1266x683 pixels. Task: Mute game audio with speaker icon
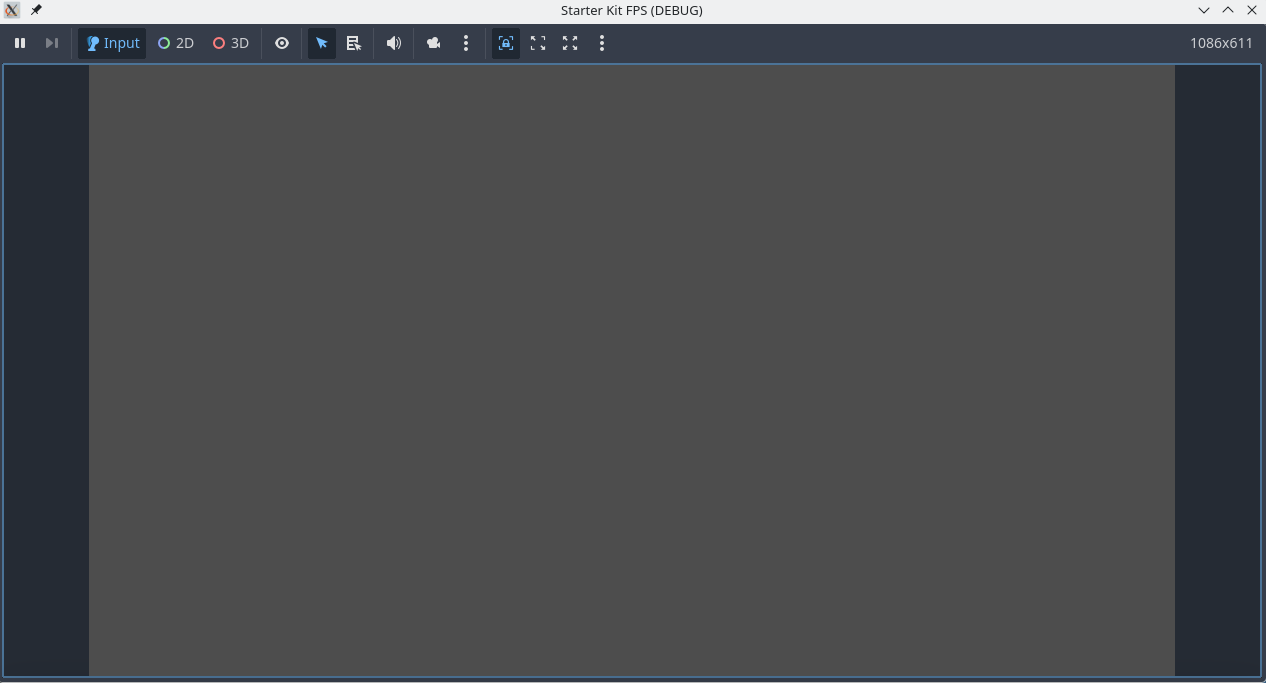point(394,43)
